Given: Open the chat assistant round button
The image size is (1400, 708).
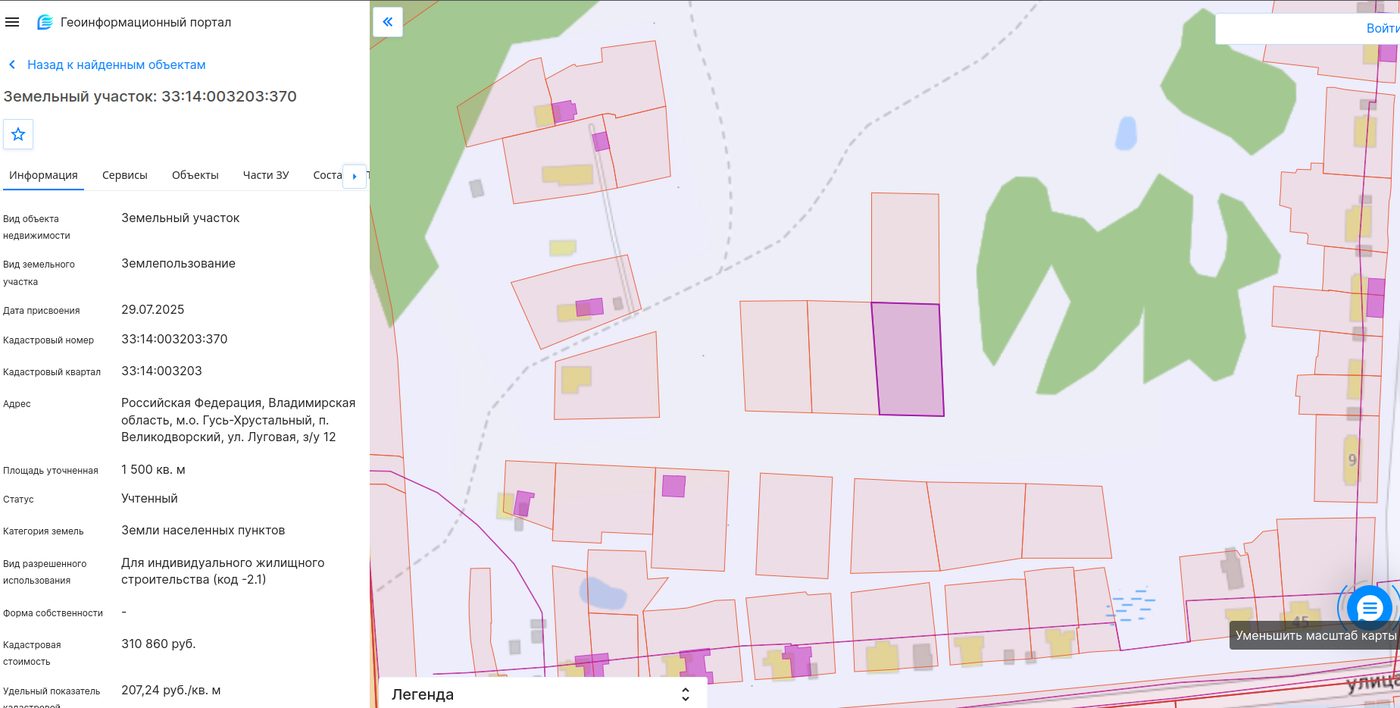Looking at the screenshot, I should (x=1369, y=607).
